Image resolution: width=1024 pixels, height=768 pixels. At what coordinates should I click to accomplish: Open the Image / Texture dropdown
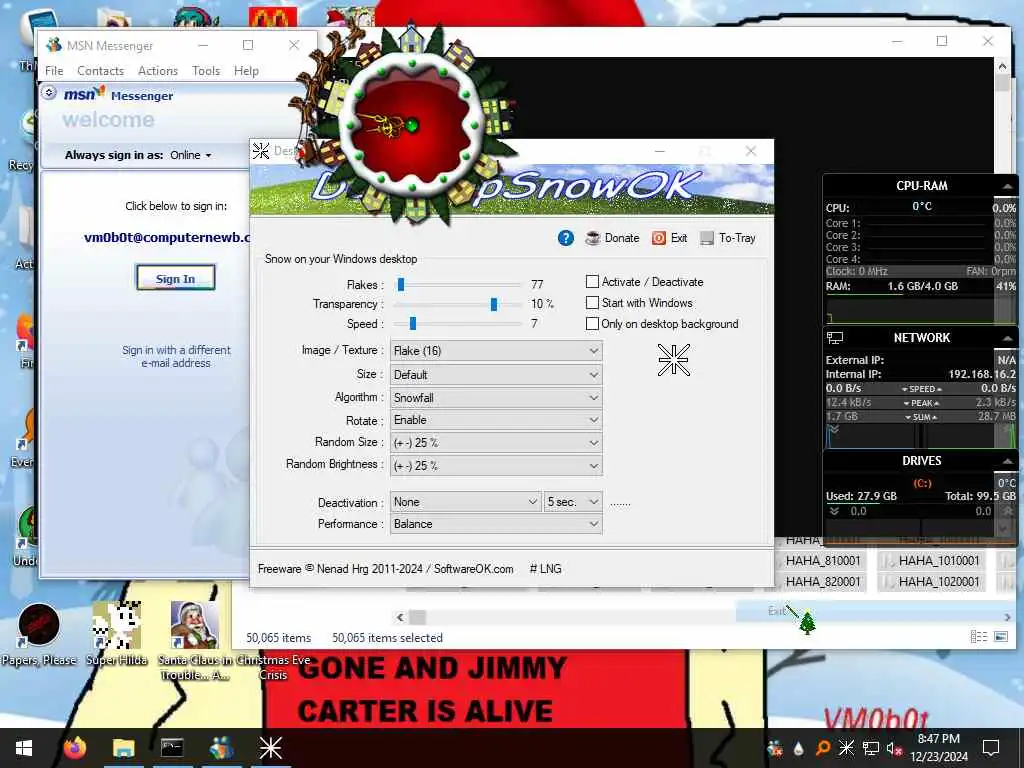pos(496,351)
